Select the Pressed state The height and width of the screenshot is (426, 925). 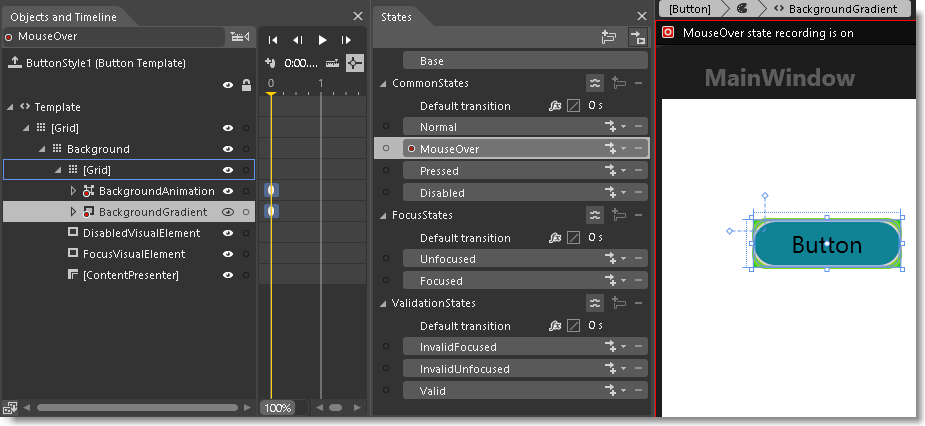coord(442,171)
